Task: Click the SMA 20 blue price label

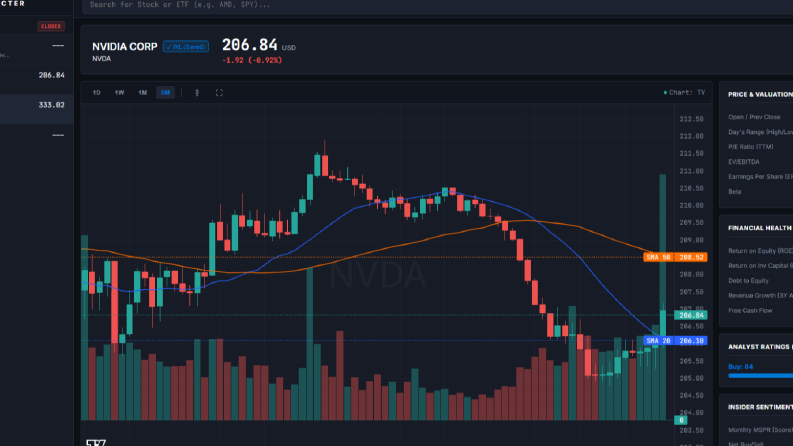Action: click(675, 341)
